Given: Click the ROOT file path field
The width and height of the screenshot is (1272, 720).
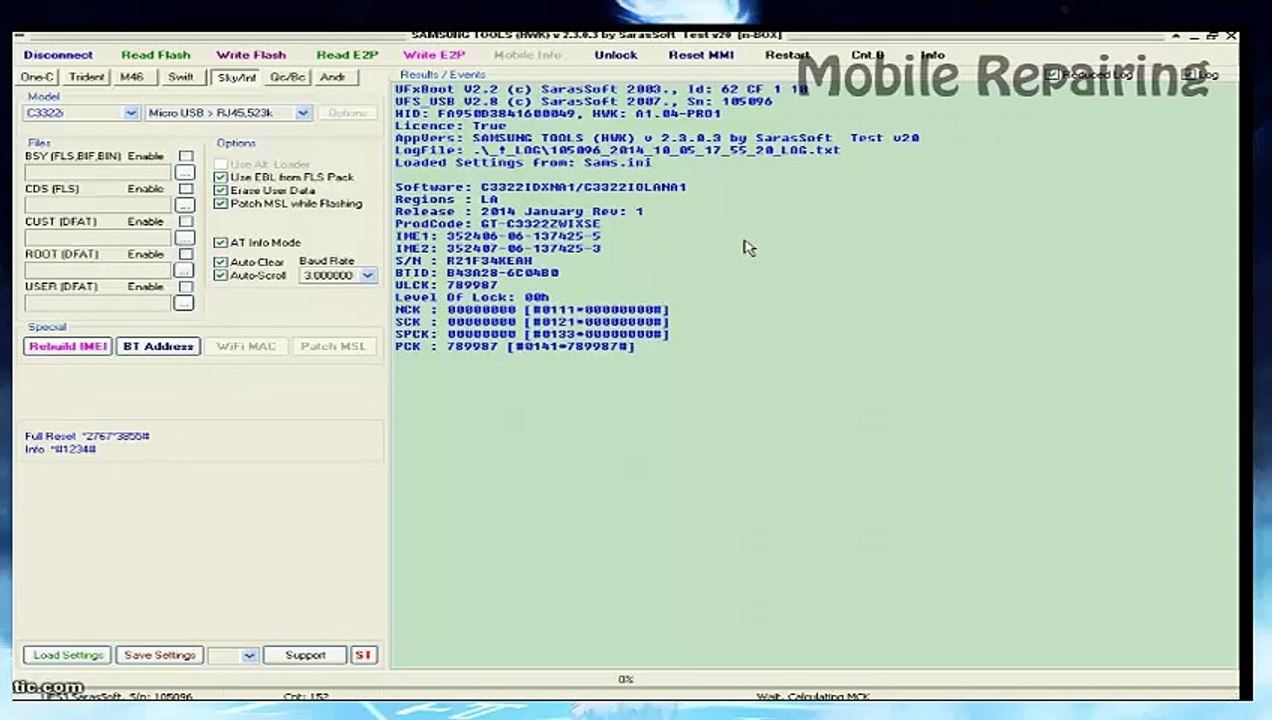Looking at the screenshot, I should coord(98,270).
